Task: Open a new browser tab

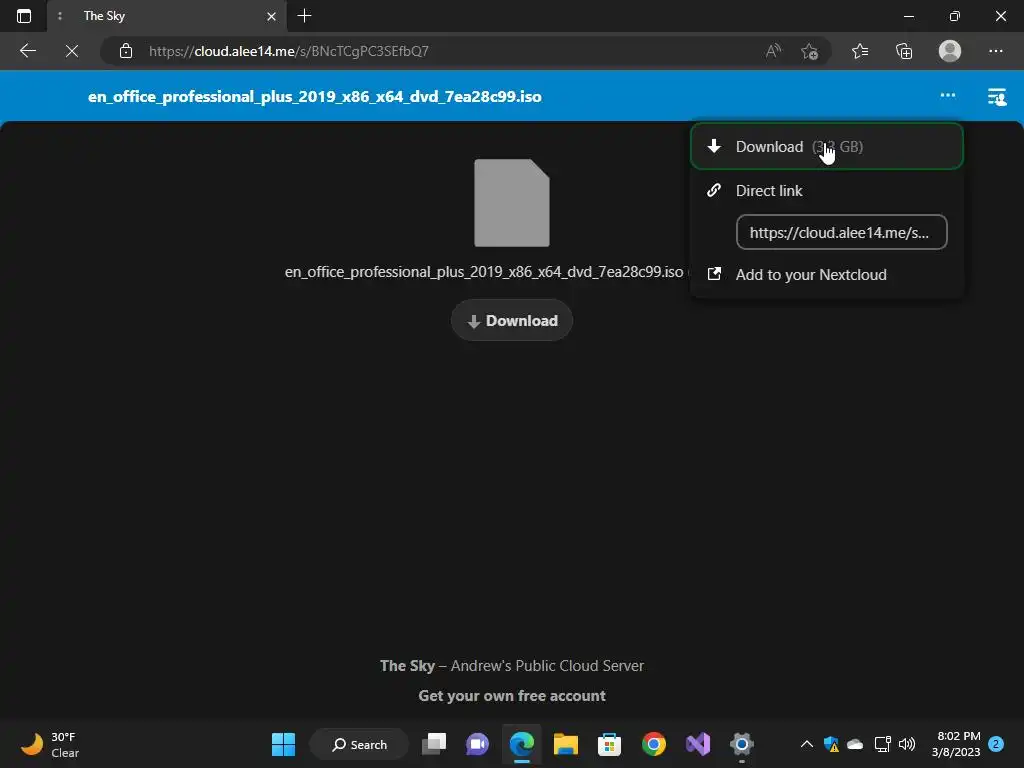Action: 304,16
